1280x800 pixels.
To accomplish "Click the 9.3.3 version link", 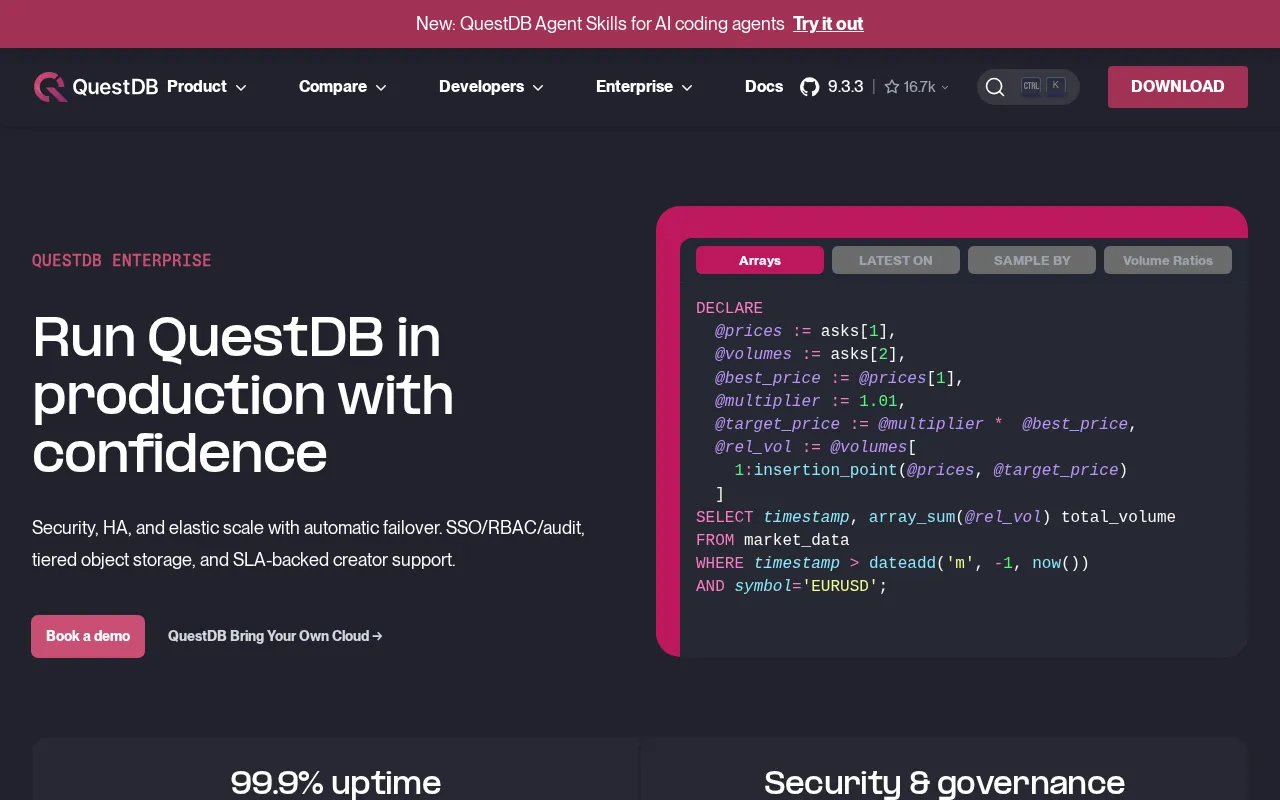I will pos(845,87).
